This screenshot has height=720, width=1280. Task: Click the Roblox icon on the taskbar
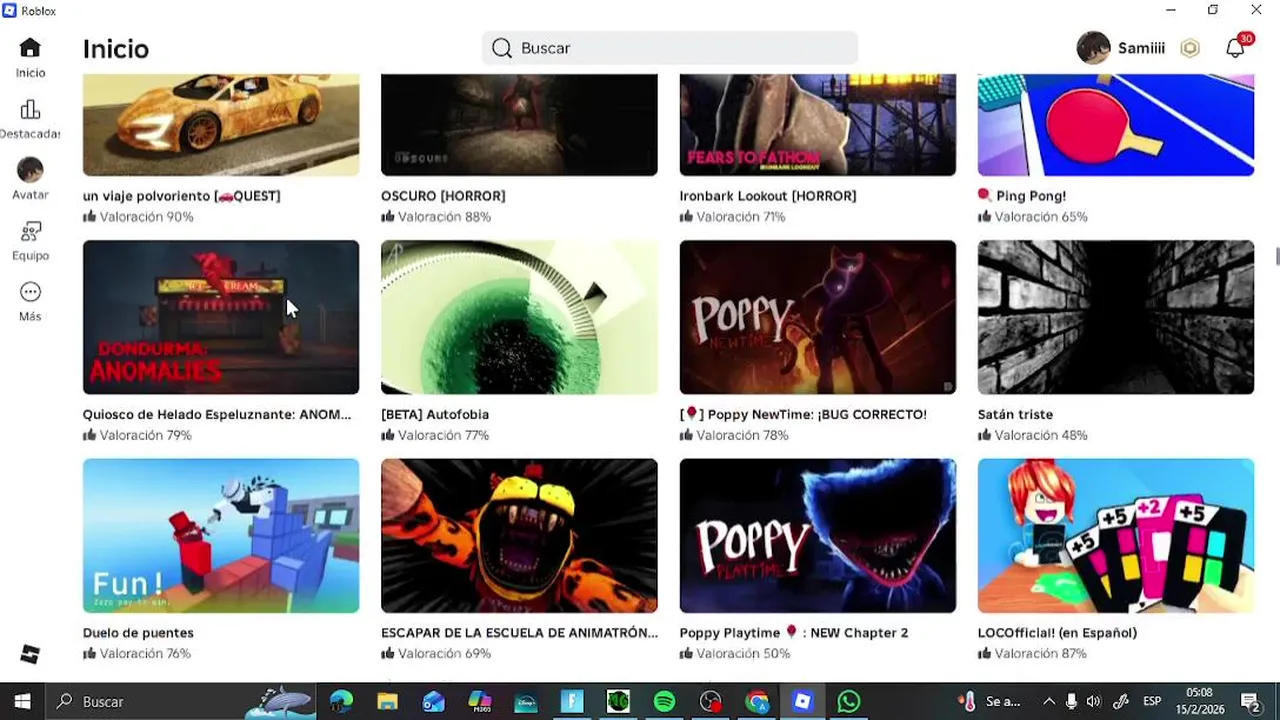[803, 702]
